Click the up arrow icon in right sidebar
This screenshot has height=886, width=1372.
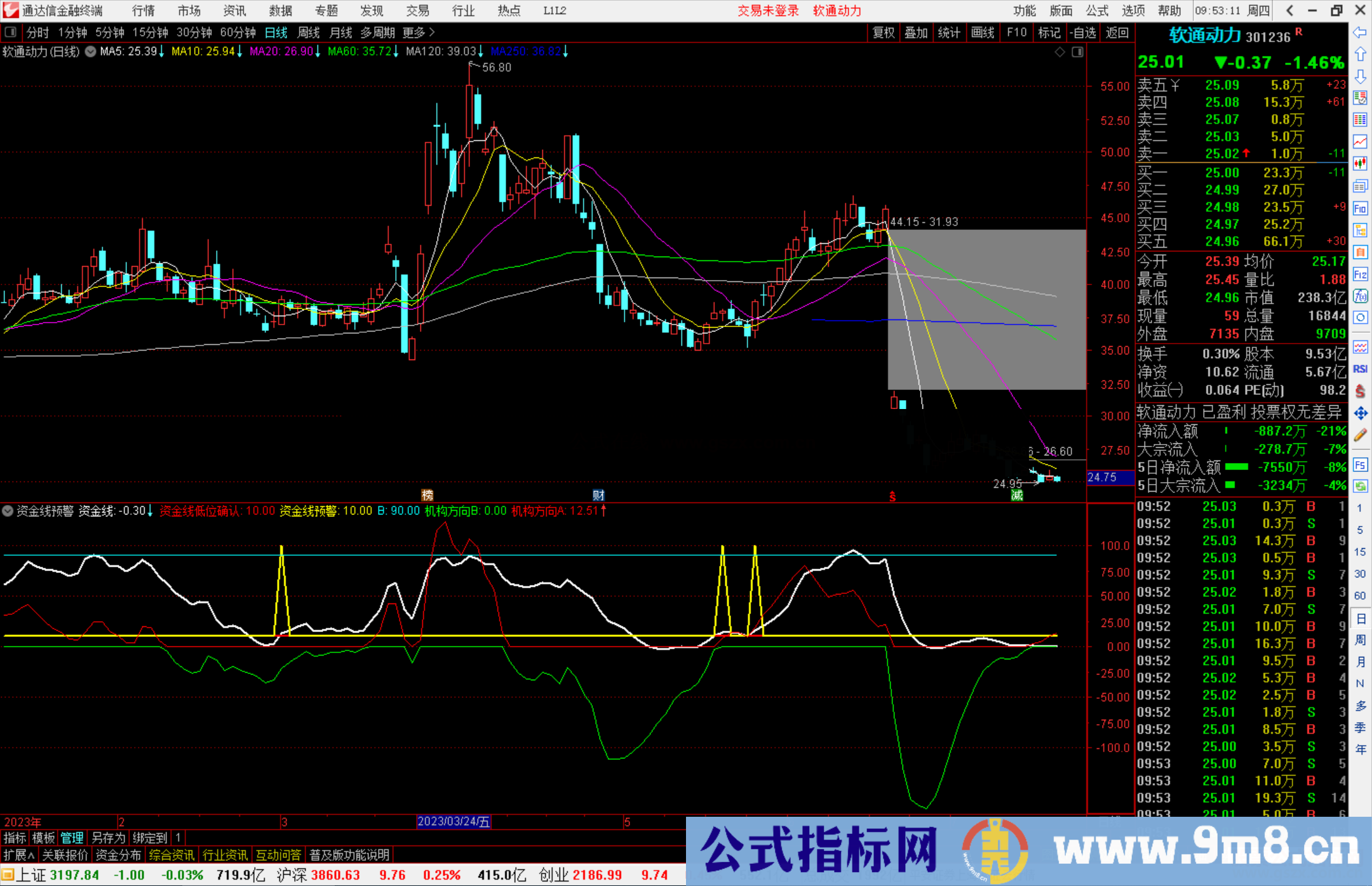pos(1360,54)
